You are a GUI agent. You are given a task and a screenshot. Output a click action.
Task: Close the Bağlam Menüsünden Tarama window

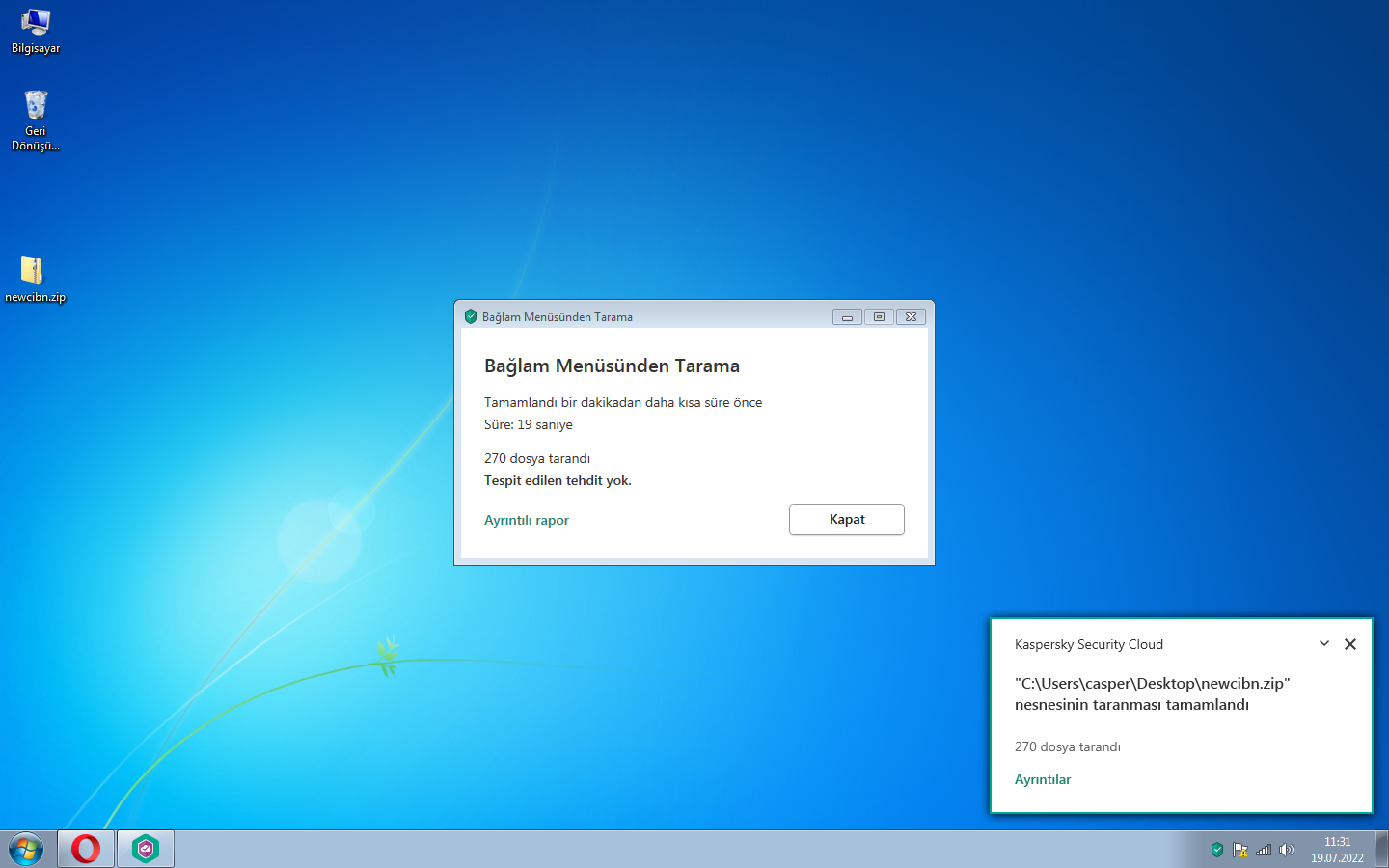911,316
